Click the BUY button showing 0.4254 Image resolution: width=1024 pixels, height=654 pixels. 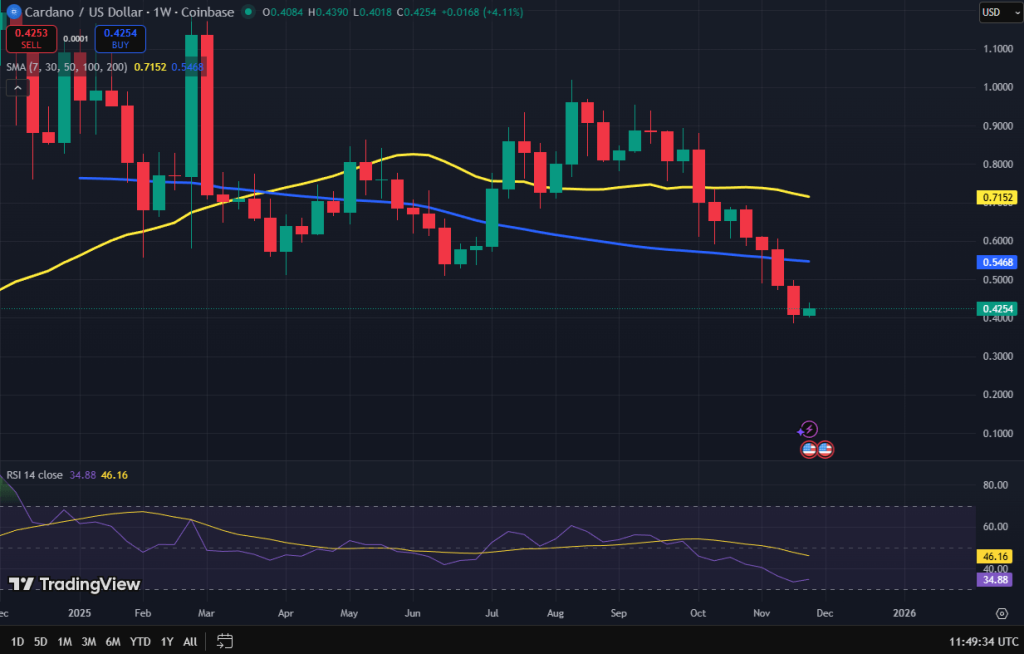[118, 38]
